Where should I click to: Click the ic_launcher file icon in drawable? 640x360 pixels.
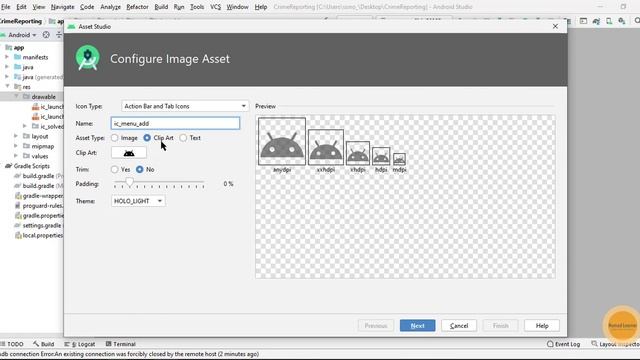click(36, 107)
